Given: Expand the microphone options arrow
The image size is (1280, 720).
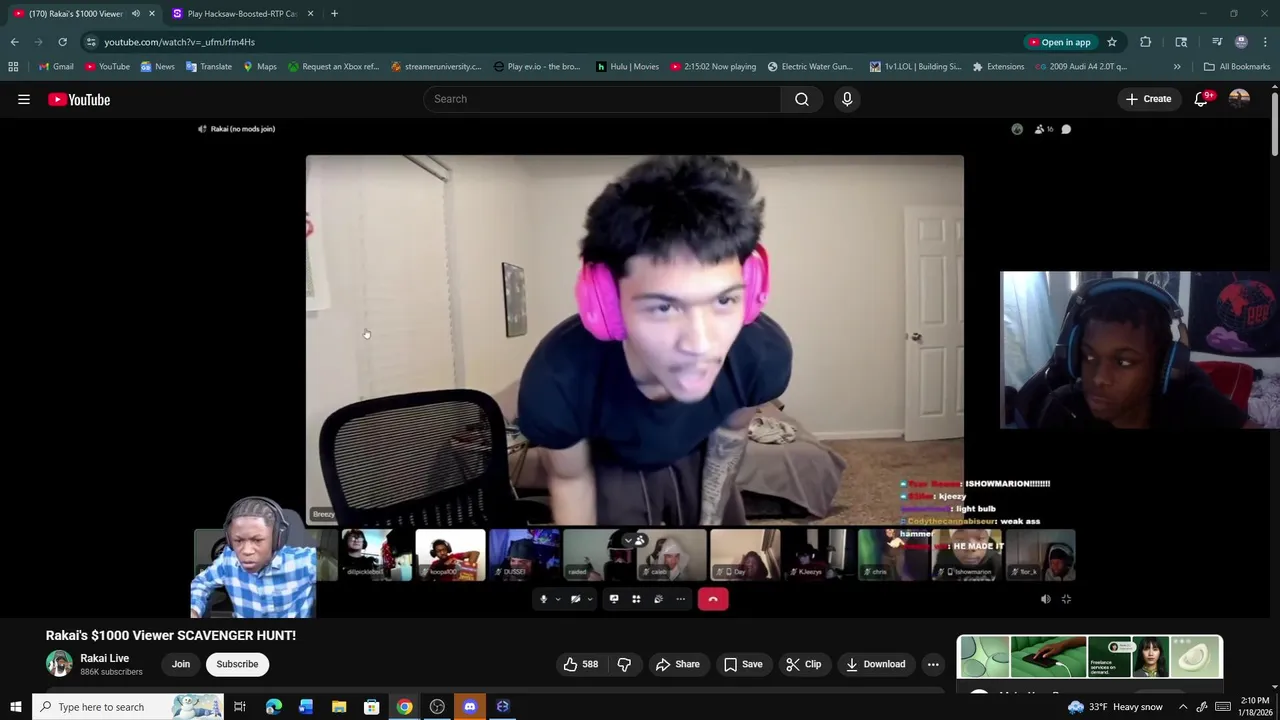Looking at the screenshot, I should coord(557,599).
